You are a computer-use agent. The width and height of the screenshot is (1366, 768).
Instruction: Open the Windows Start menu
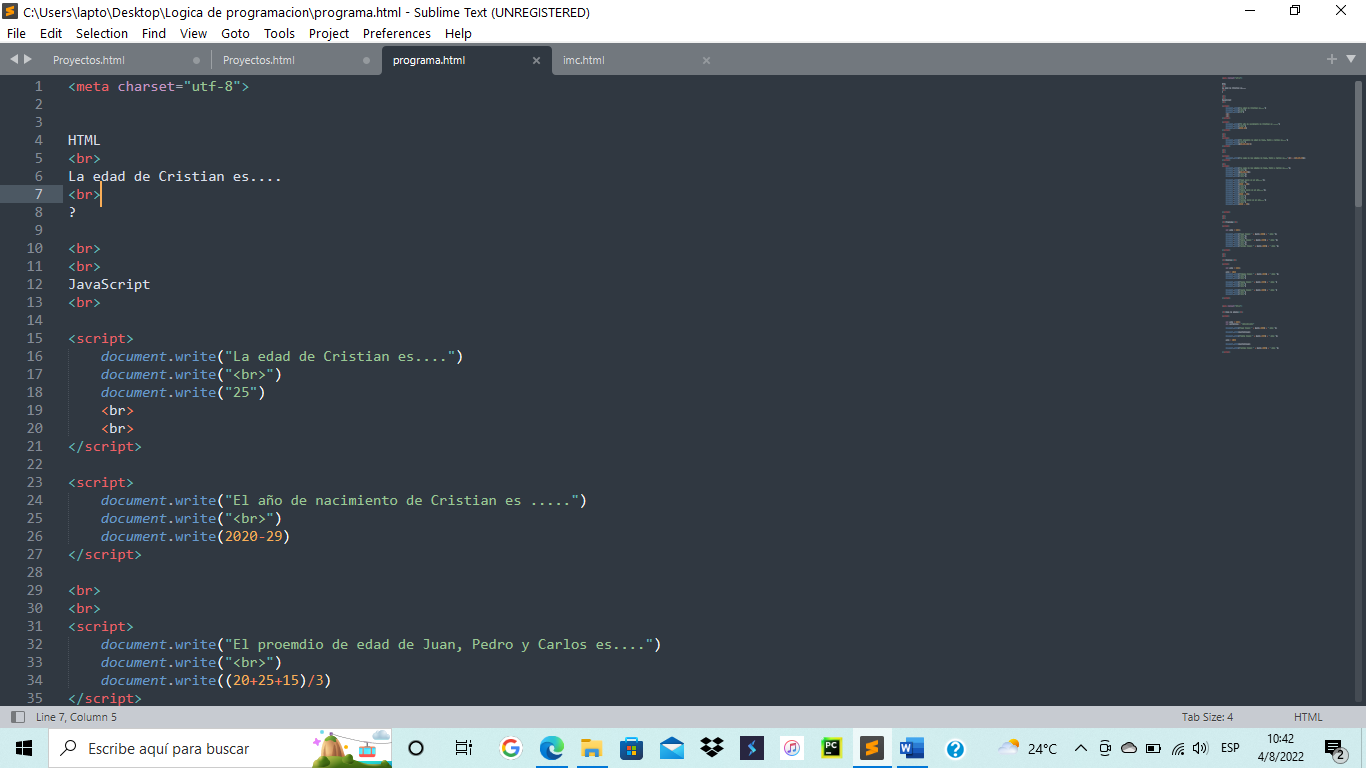24,748
